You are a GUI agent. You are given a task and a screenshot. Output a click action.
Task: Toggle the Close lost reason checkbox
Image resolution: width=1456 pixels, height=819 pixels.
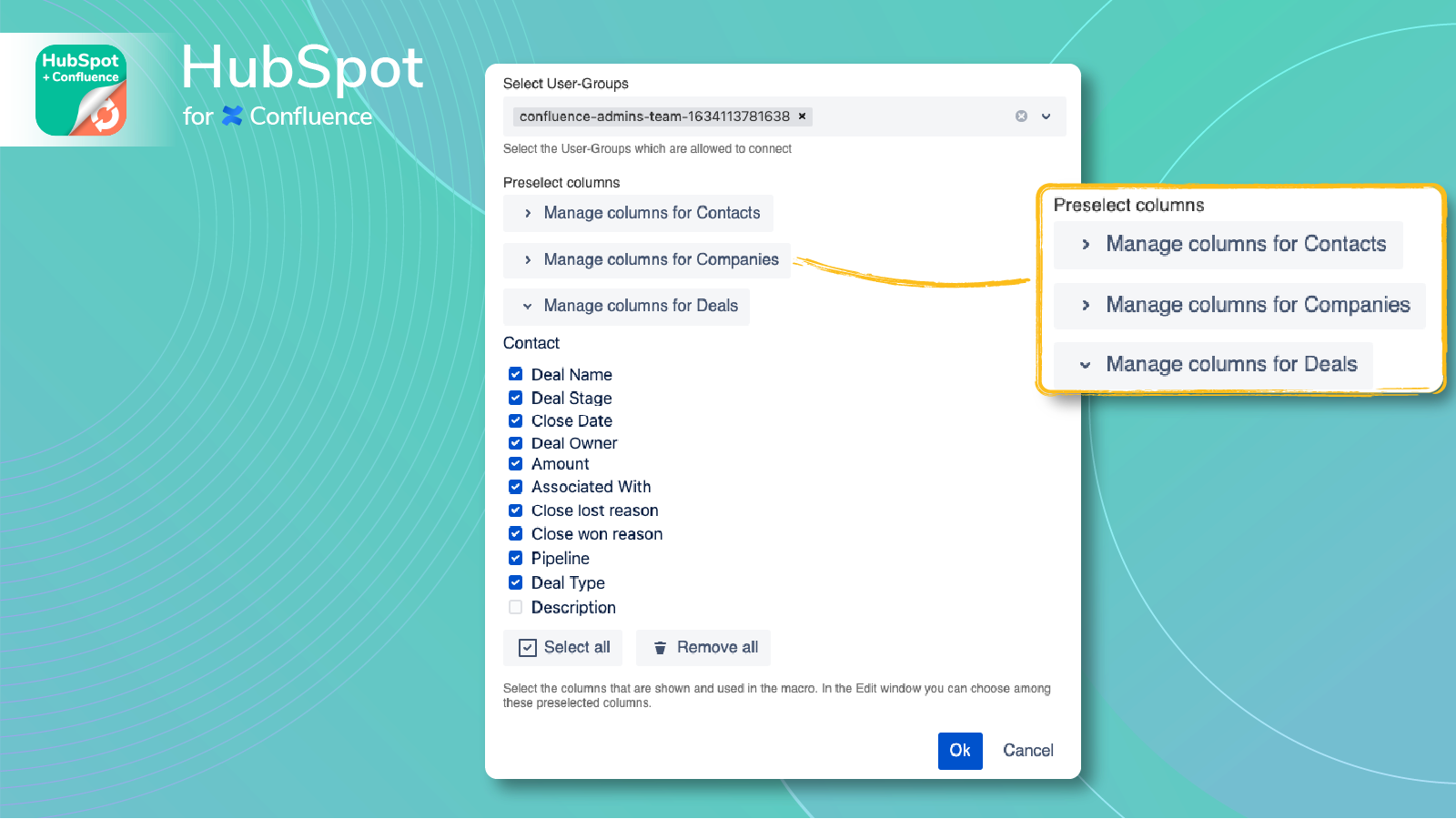515,511
